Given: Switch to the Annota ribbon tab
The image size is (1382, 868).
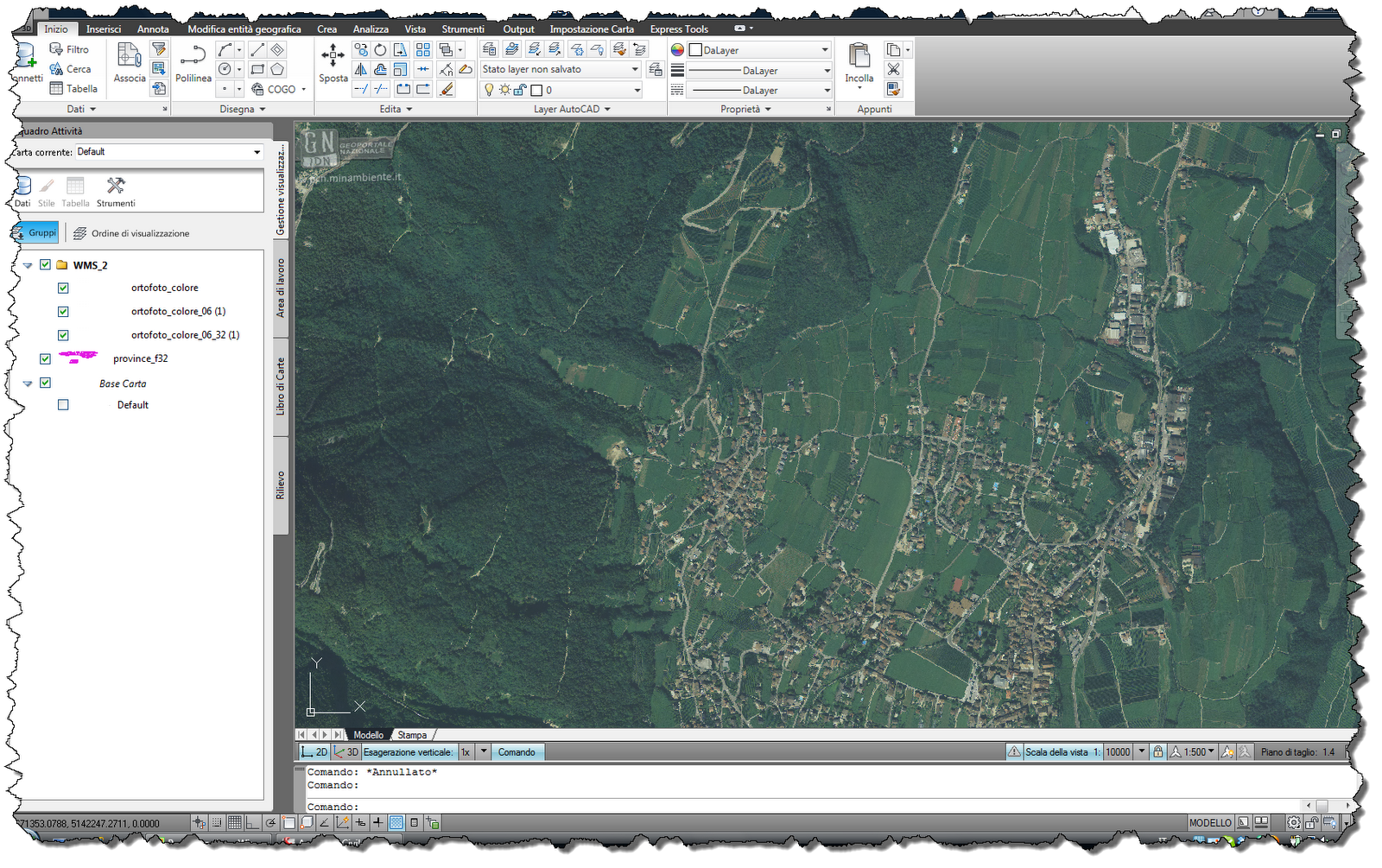Looking at the screenshot, I should pos(153,29).
